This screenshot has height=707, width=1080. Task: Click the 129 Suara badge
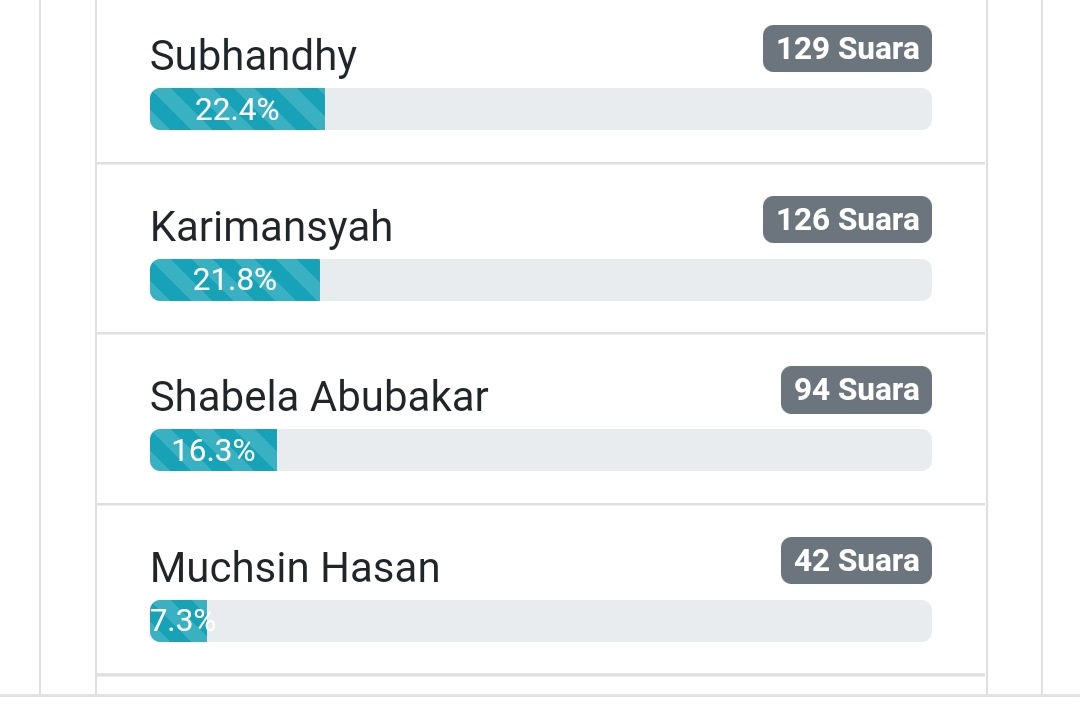847,49
